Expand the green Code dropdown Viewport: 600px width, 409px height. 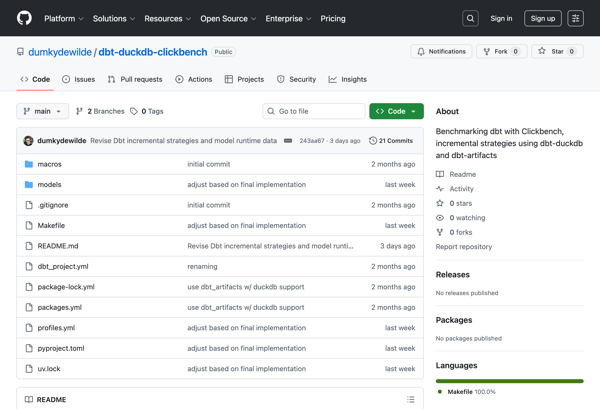(396, 111)
